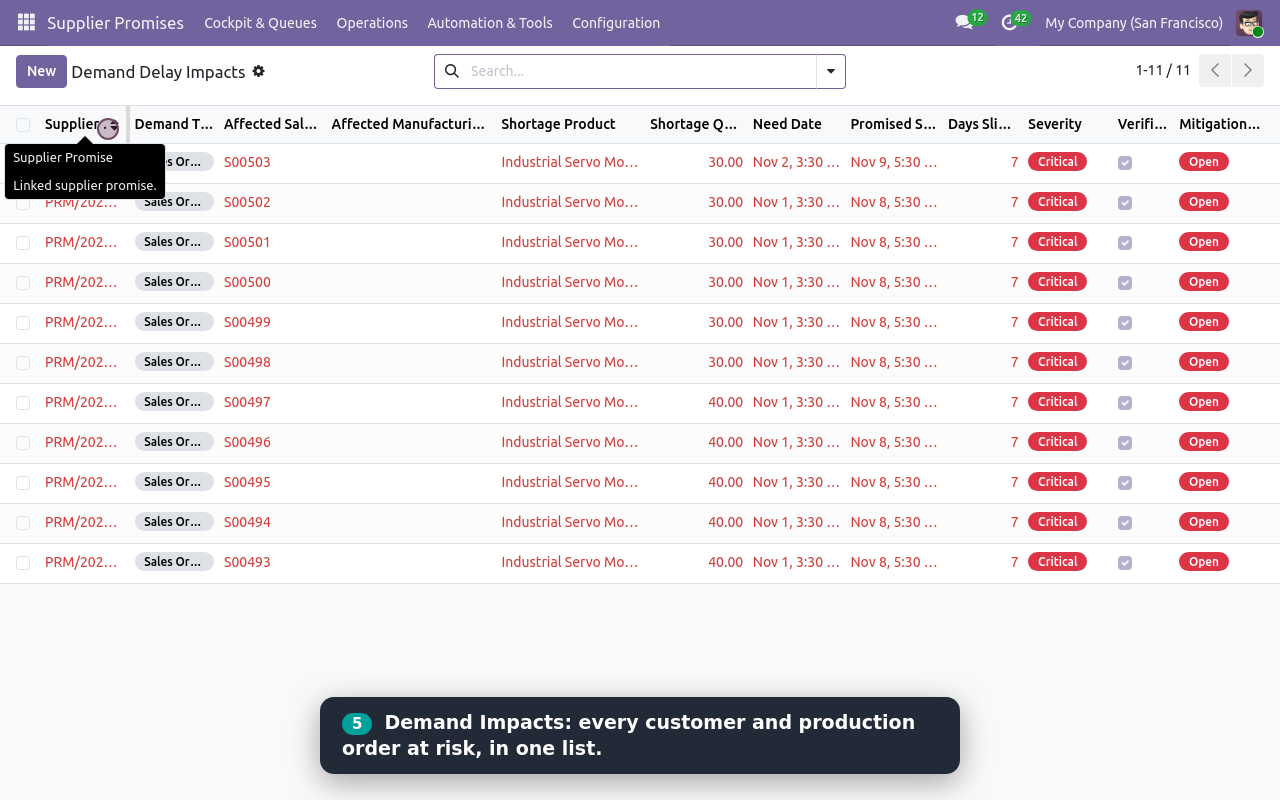Open the sales order link S00497
The height and width of the screenshot is (800, 1280).
click(247, 402)
